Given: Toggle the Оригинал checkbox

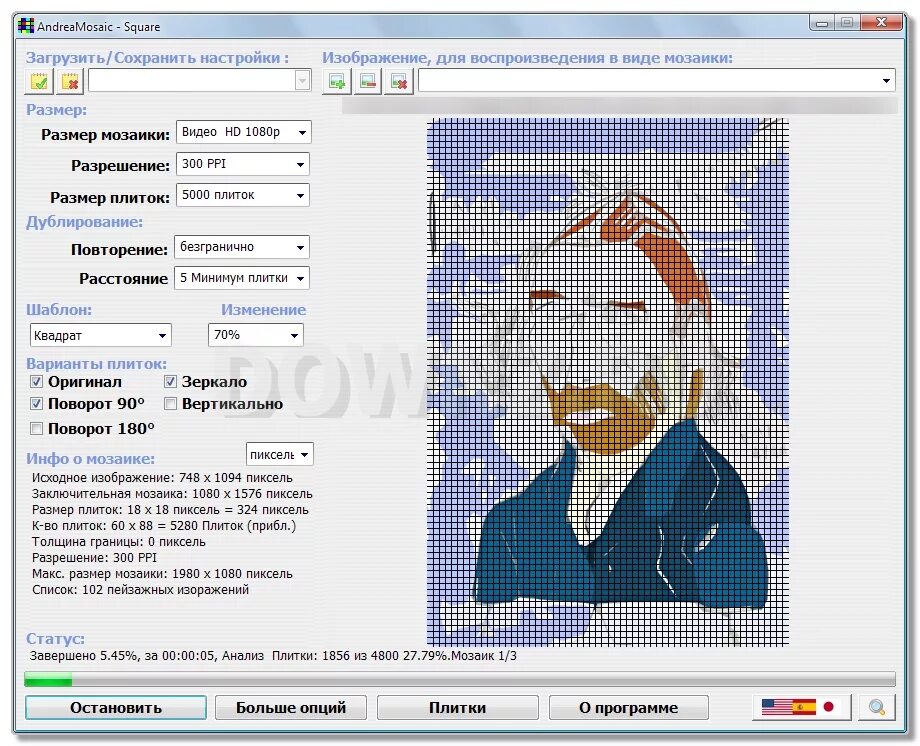Looking at the screenshot, I should [36, 382].
